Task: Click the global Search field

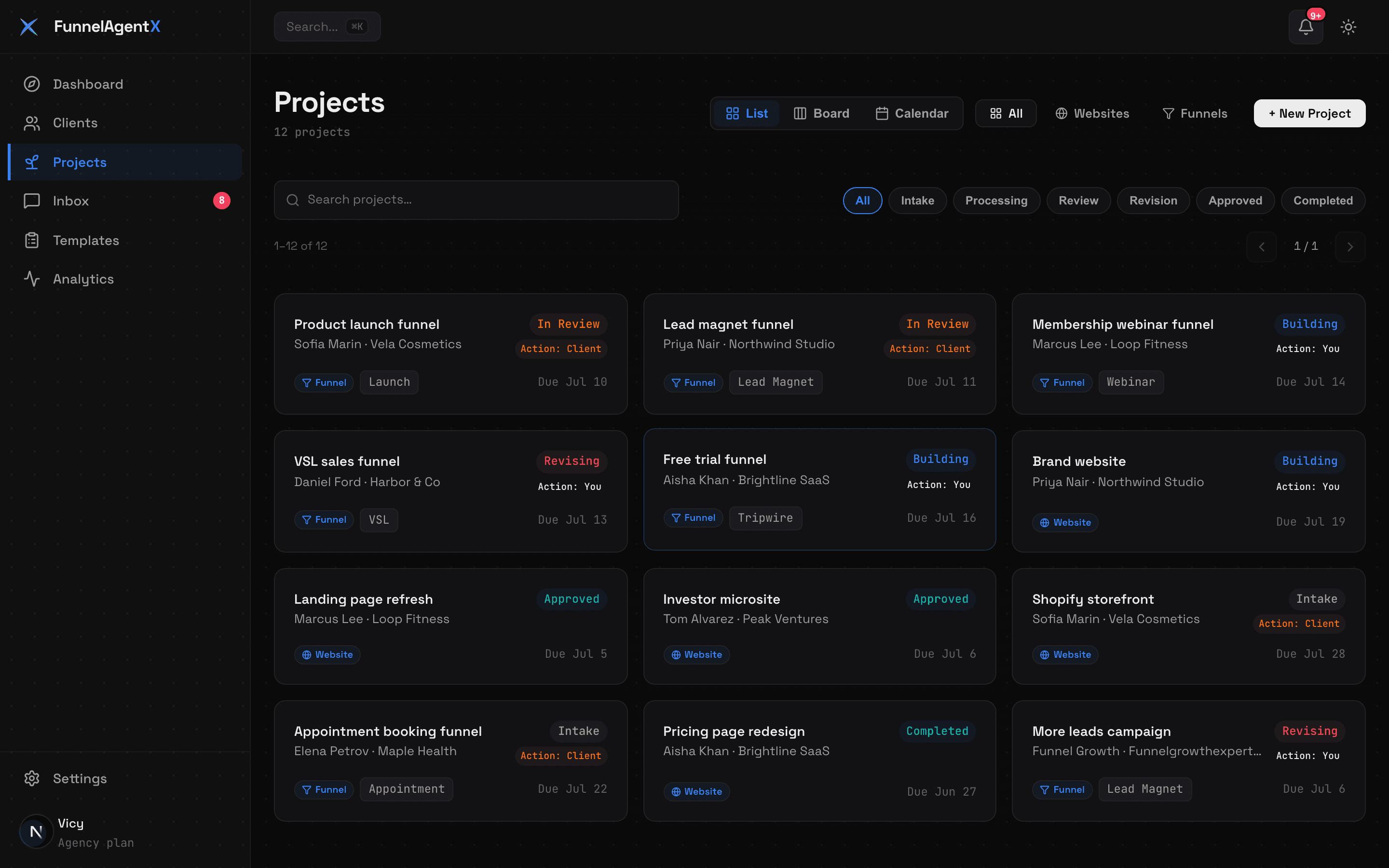Action: (327, 27)
